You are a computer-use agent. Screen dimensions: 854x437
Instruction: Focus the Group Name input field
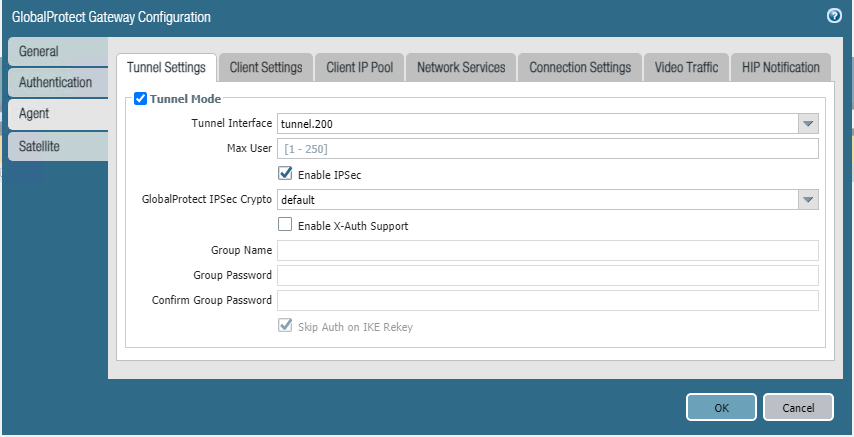coord(547,250)
